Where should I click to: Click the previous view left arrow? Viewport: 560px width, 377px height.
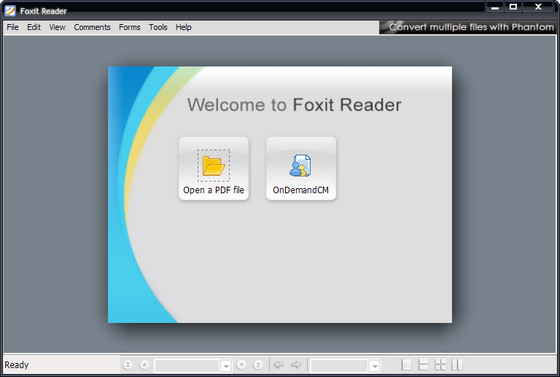279,365
